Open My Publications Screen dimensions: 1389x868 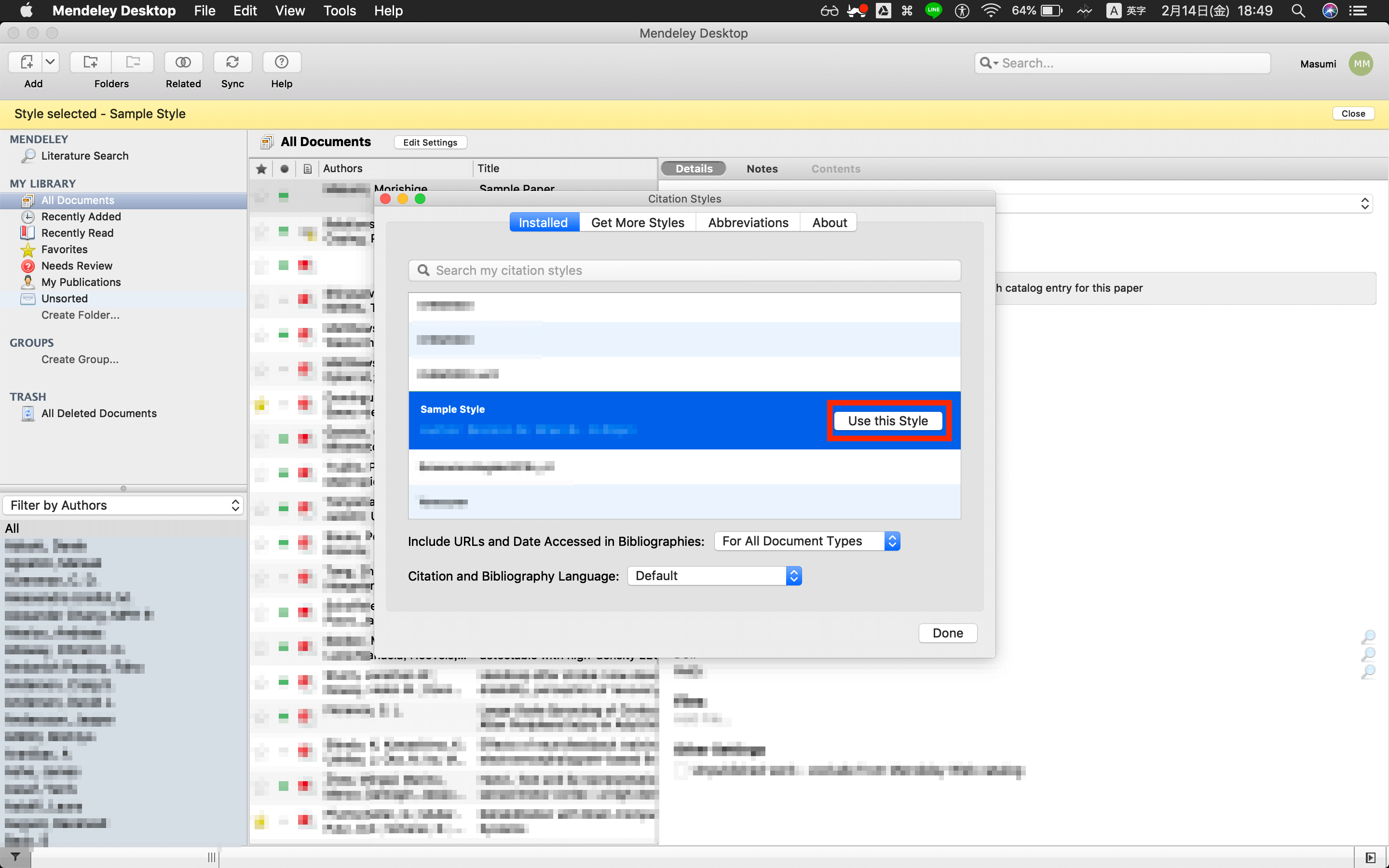pos(81,282)
